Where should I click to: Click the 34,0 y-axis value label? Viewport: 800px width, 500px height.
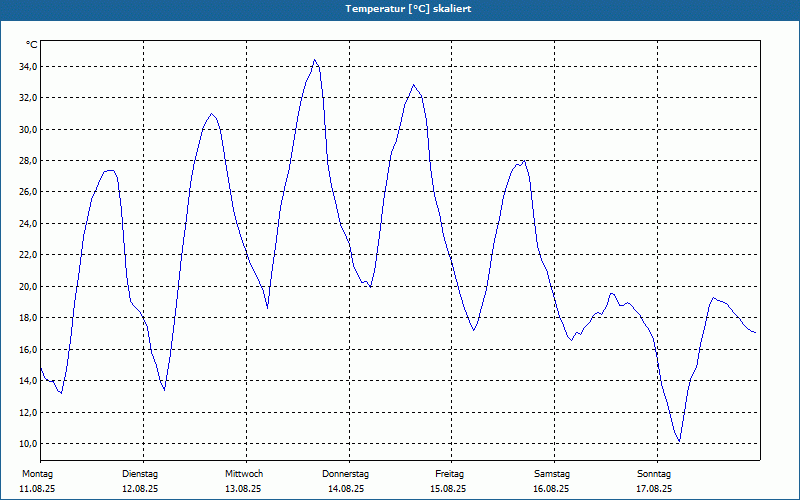click(26, 67)
